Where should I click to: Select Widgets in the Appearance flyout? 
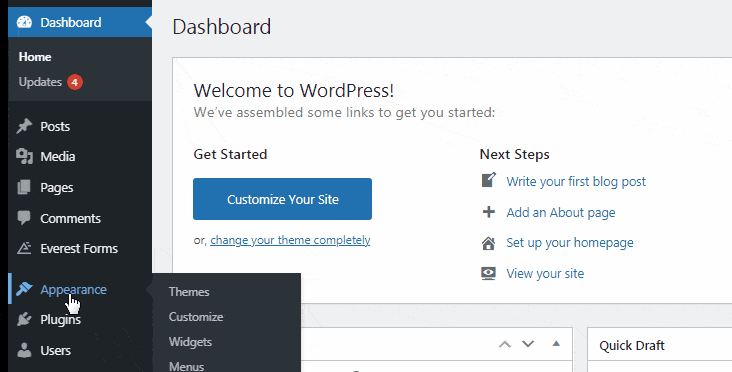[190, 342]
